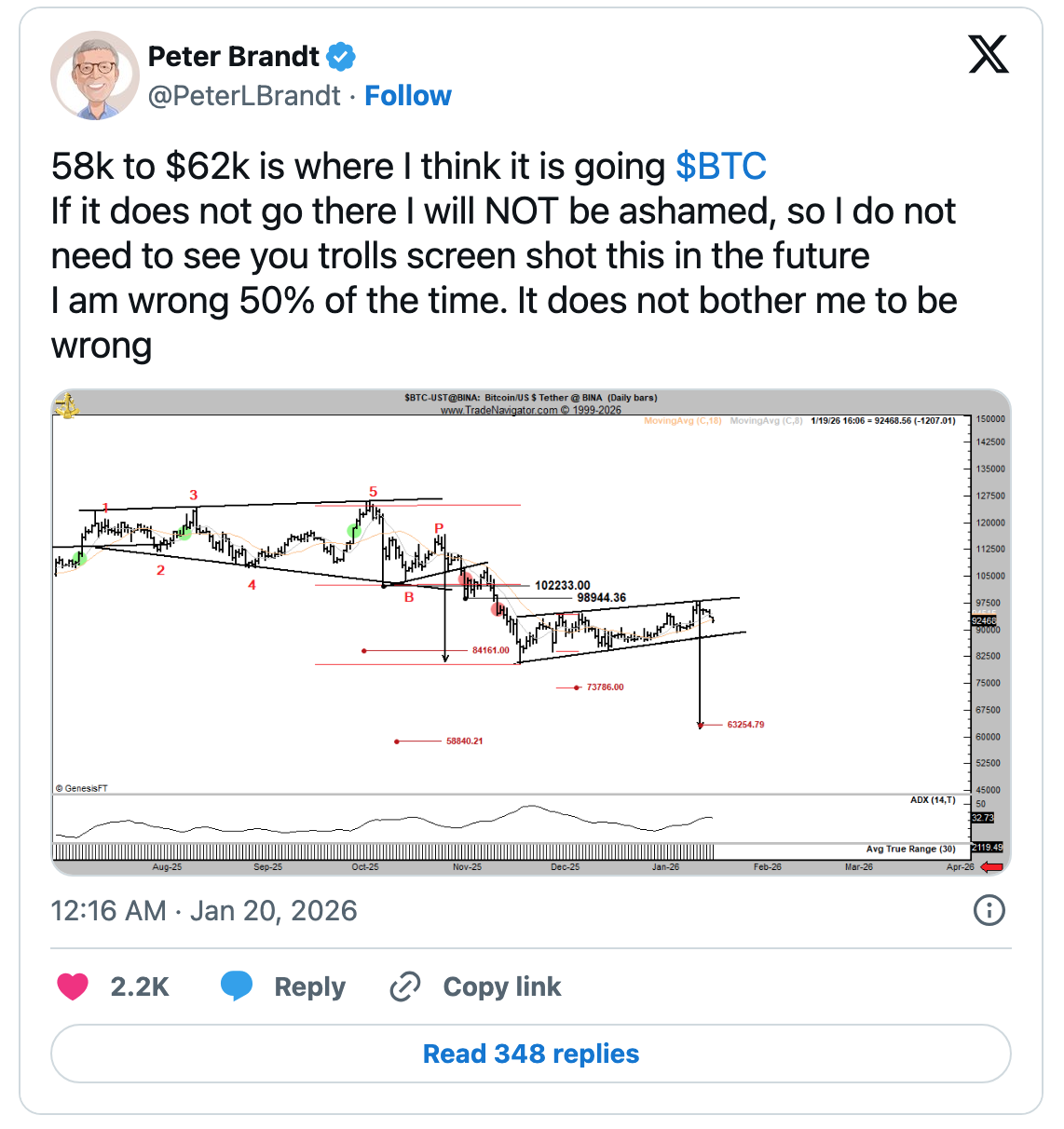The width and height of the screenshot is (1064, 1129).
Task: Read 348 replies
Action: click(x=531, y=1054)
